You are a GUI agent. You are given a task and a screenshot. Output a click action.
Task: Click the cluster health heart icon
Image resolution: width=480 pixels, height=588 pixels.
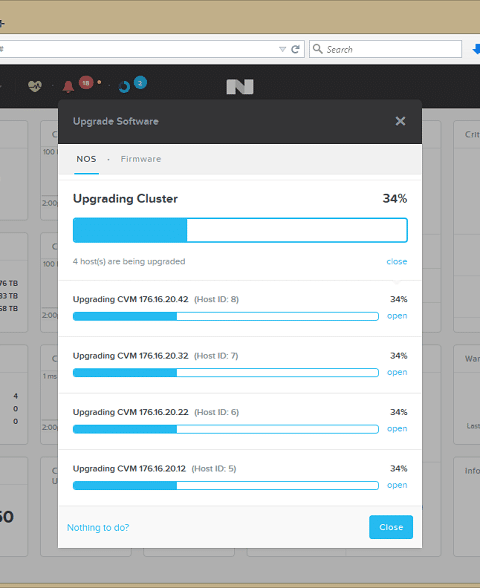pos(35,86)
